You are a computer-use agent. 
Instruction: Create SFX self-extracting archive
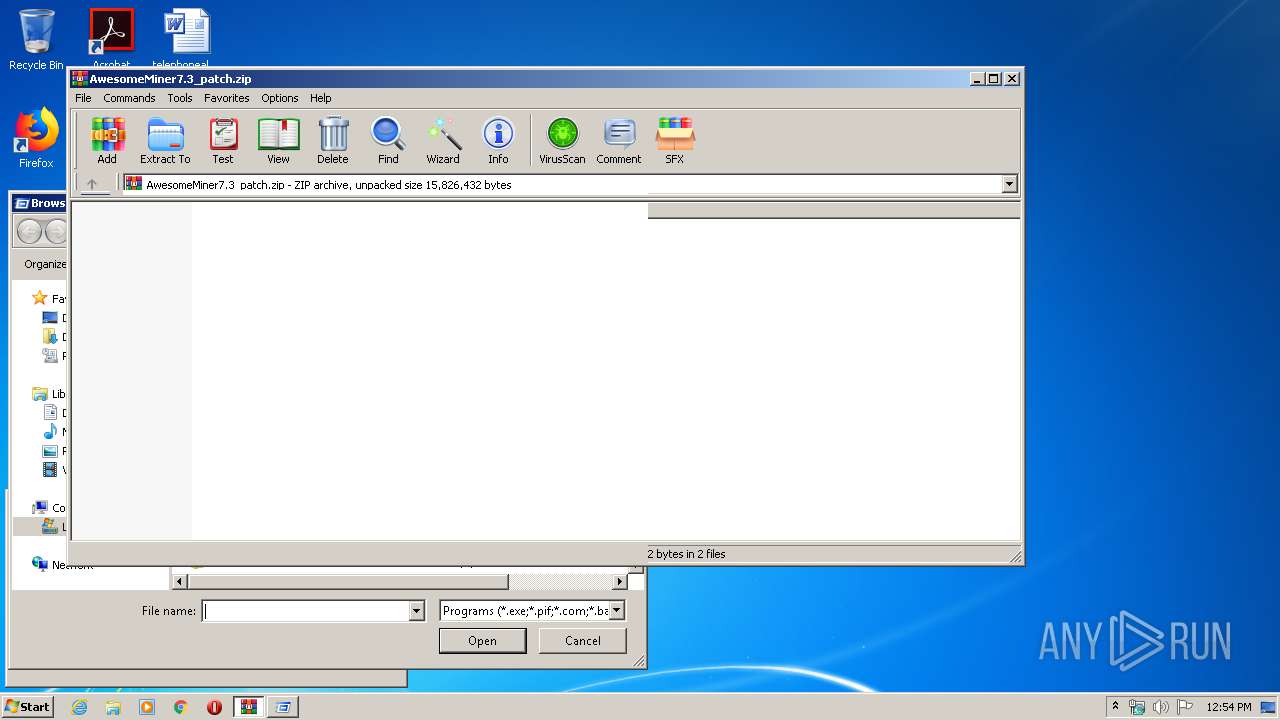tap(675, 140)
